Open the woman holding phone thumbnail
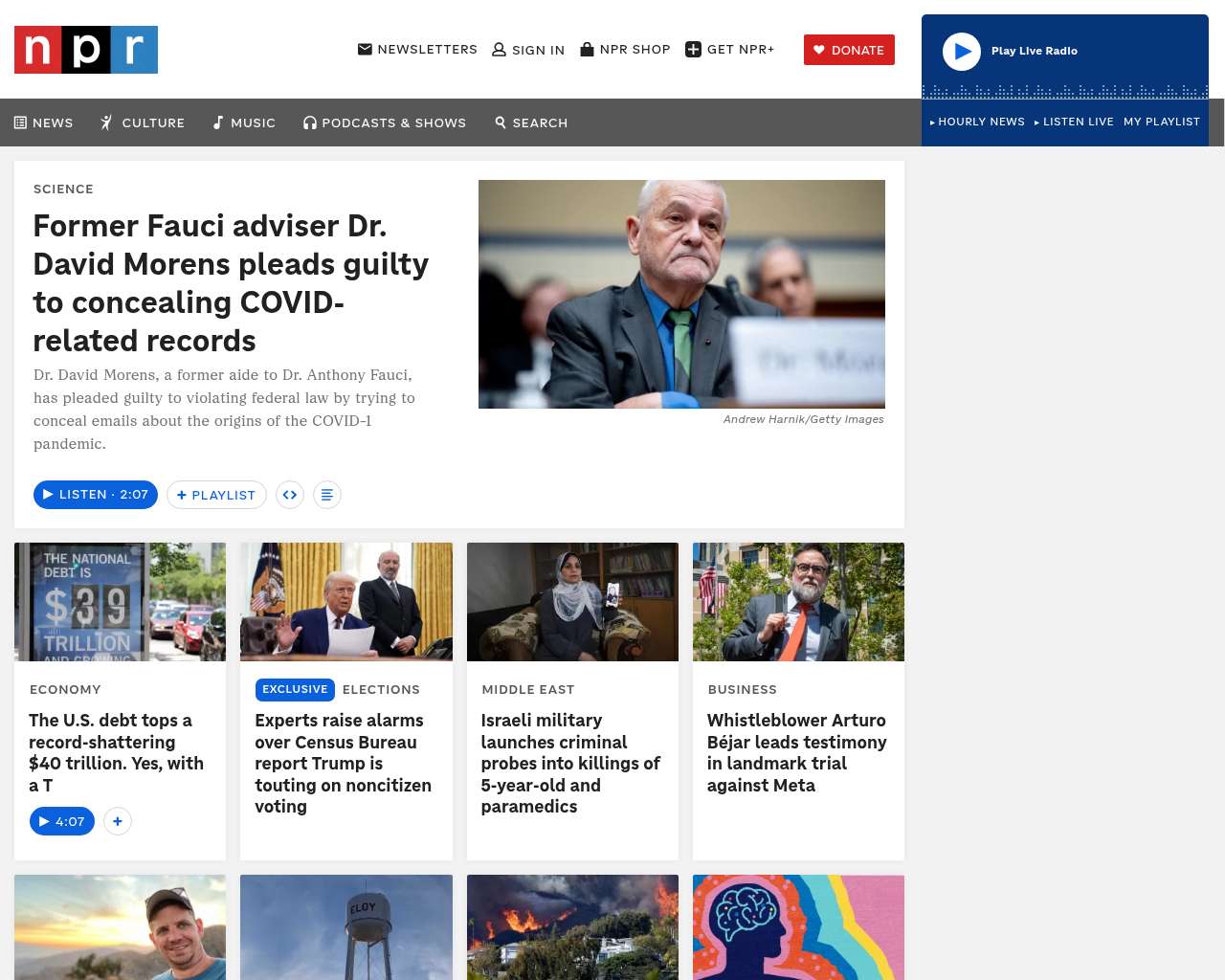Screen dimensions: 1225x980 (x=572, y=602)
